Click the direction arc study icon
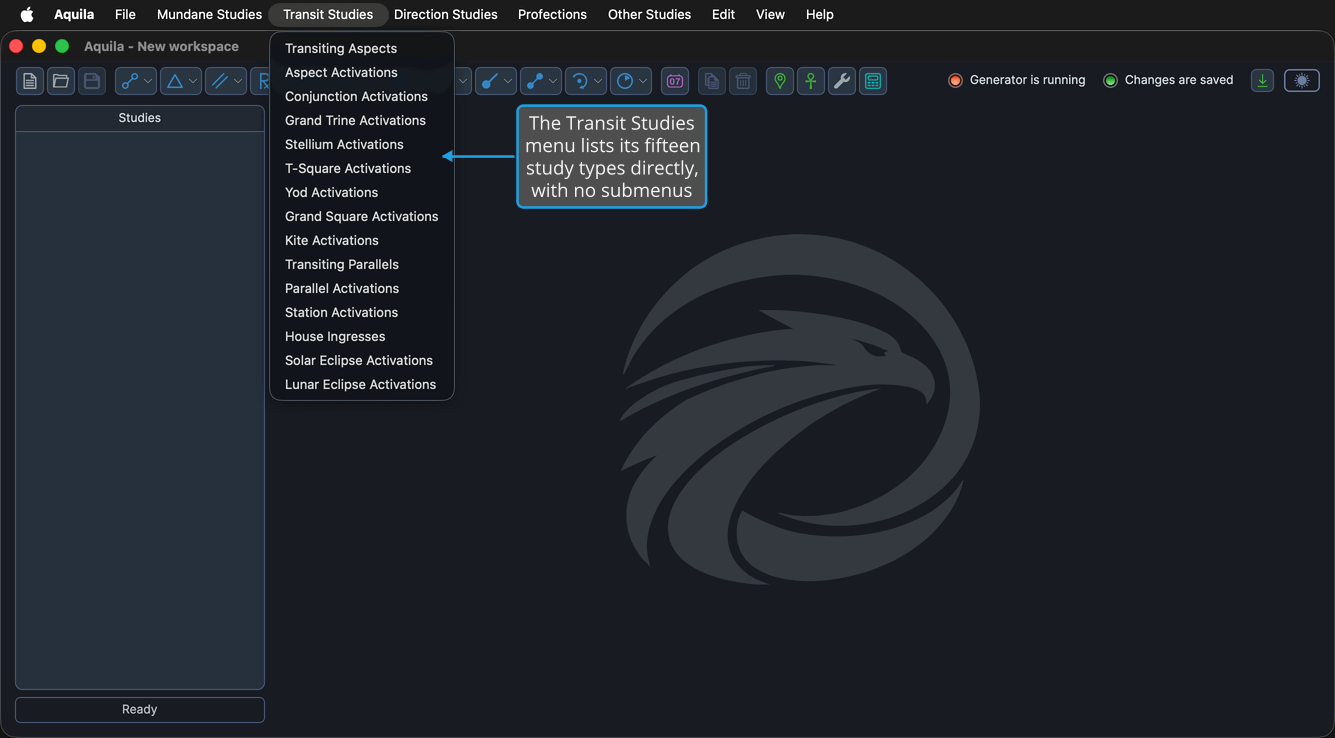The image size is (1335, 738). tap(579, 81)
